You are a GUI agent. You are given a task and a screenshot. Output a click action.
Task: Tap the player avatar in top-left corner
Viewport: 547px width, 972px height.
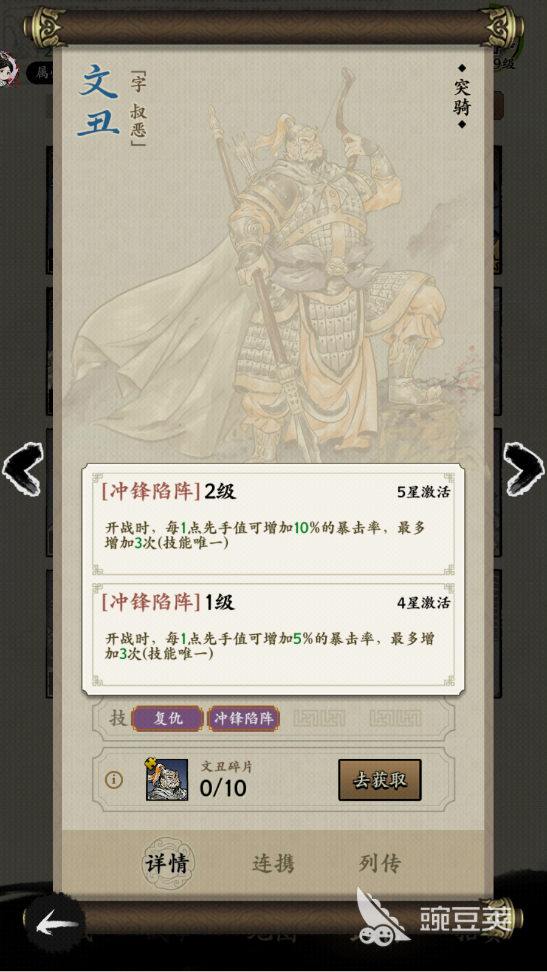coord(9,70)
